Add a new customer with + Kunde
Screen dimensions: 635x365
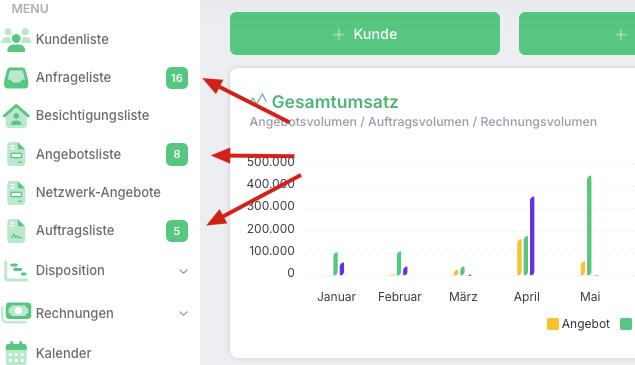(x=365, y=34)
